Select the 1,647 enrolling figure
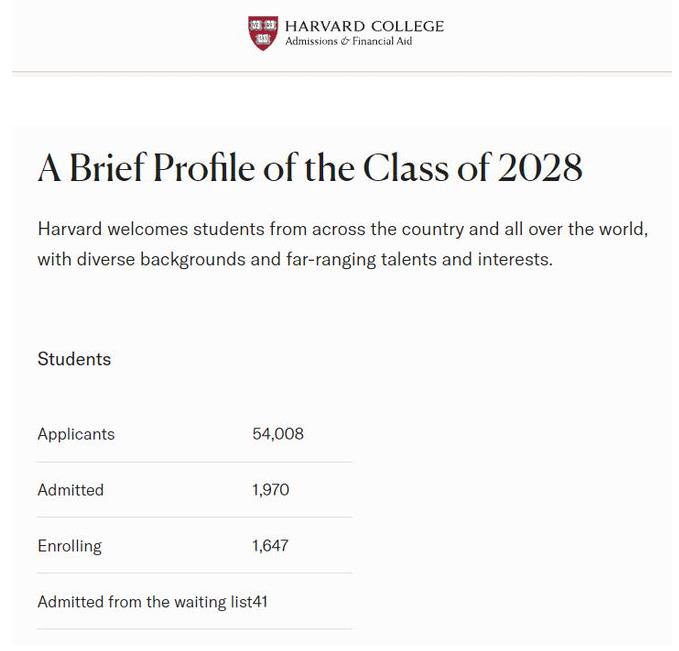Screen dimensions: 679x651 (x=270, y=546)
